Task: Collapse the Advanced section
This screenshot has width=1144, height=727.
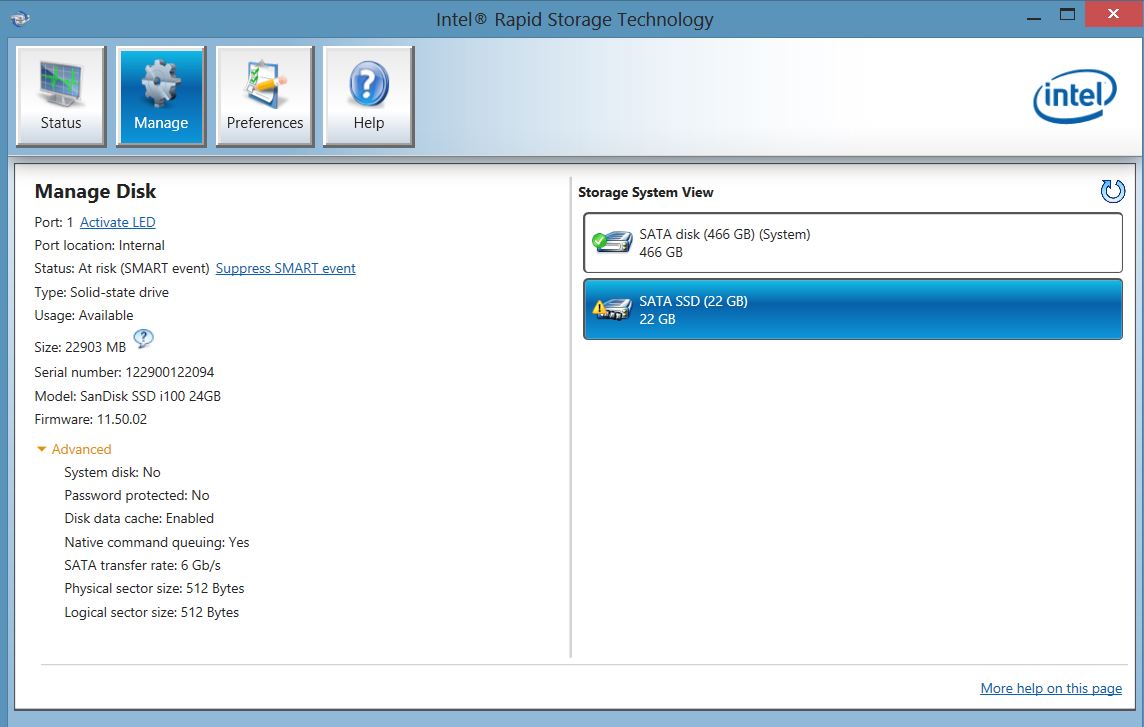Action: click(74, 449)
